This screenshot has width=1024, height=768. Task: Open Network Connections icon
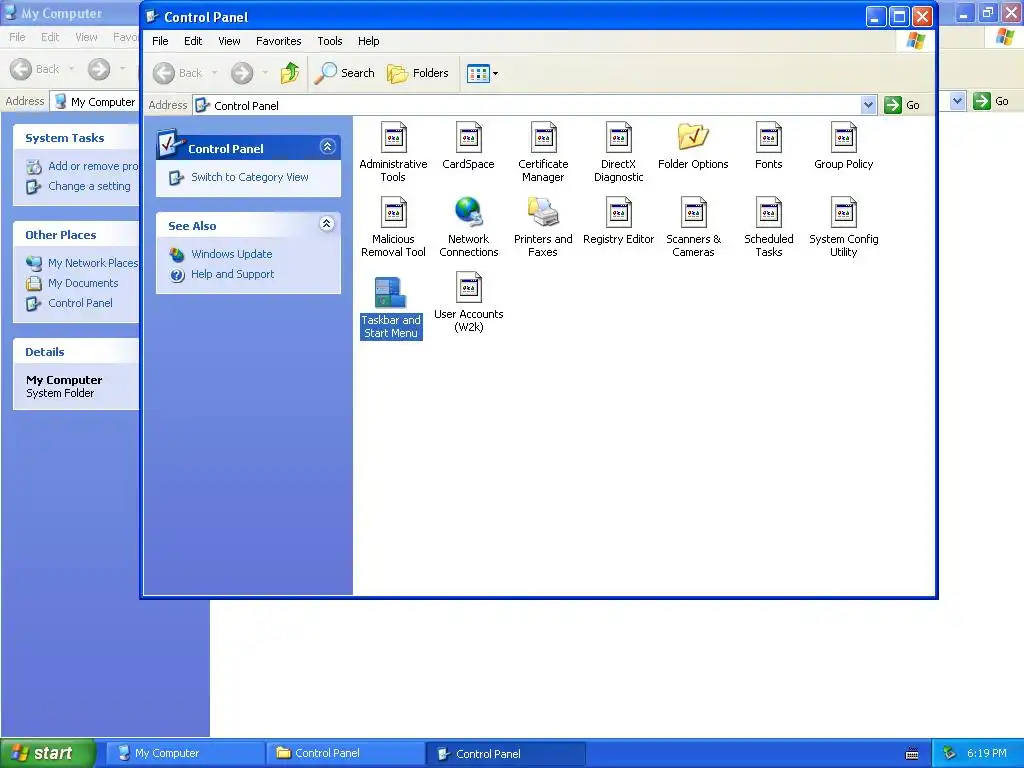coord(469,227)
